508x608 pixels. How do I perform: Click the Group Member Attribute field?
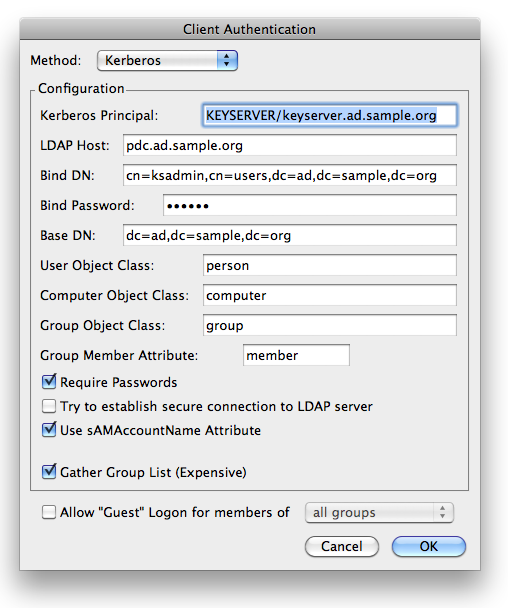pos(296,355)
